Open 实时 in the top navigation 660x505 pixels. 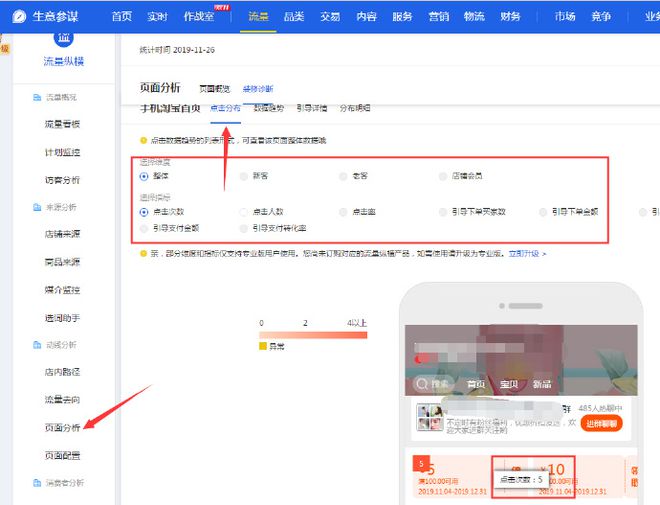pyautogui.click(x=157, y=17)
